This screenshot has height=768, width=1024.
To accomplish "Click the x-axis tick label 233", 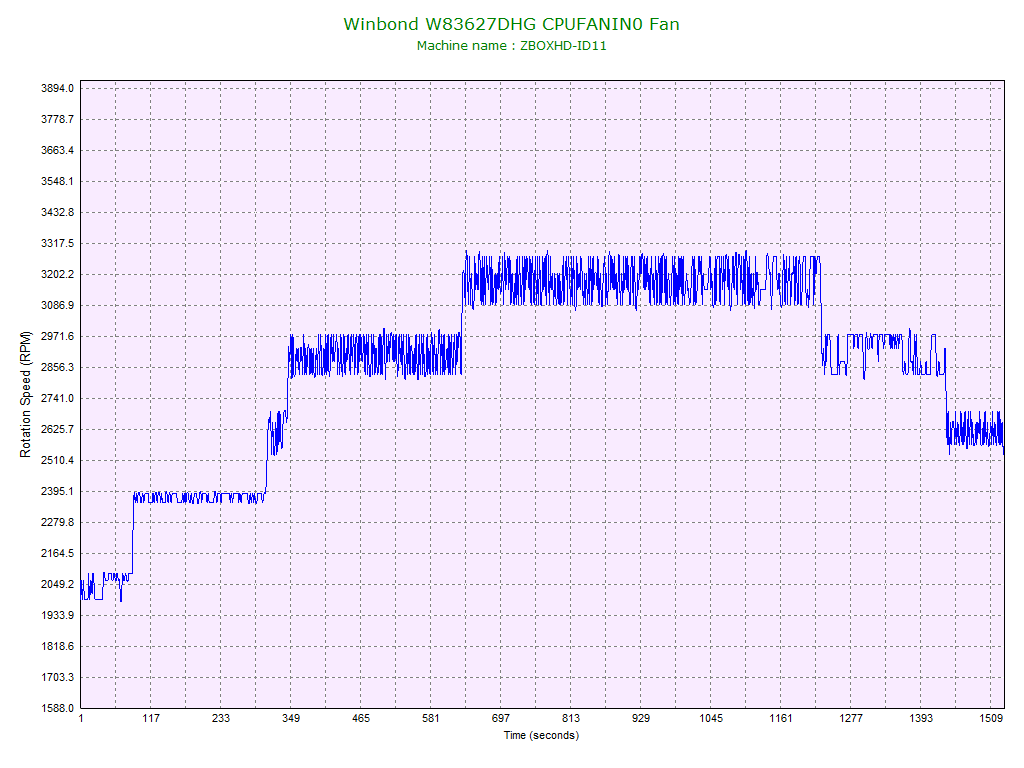I will click(x=221, y=718).
